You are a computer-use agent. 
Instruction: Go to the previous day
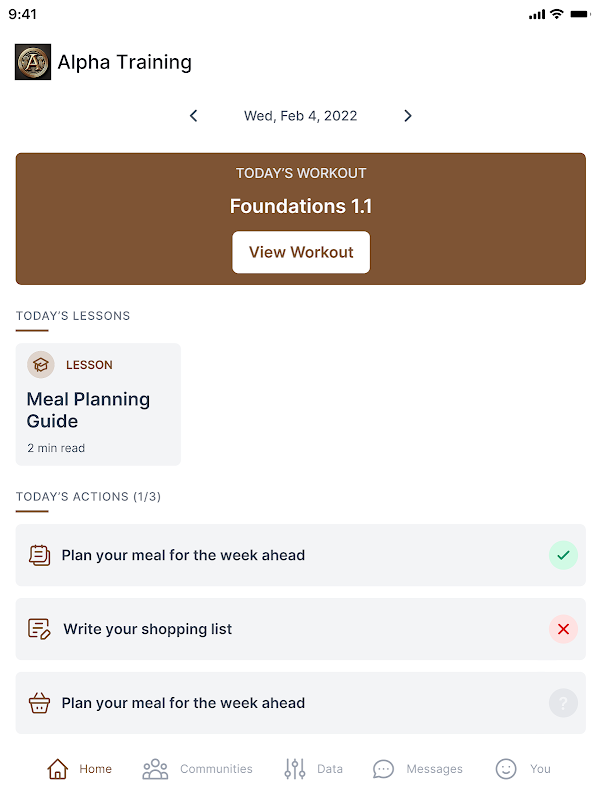(x=194, y=116)
